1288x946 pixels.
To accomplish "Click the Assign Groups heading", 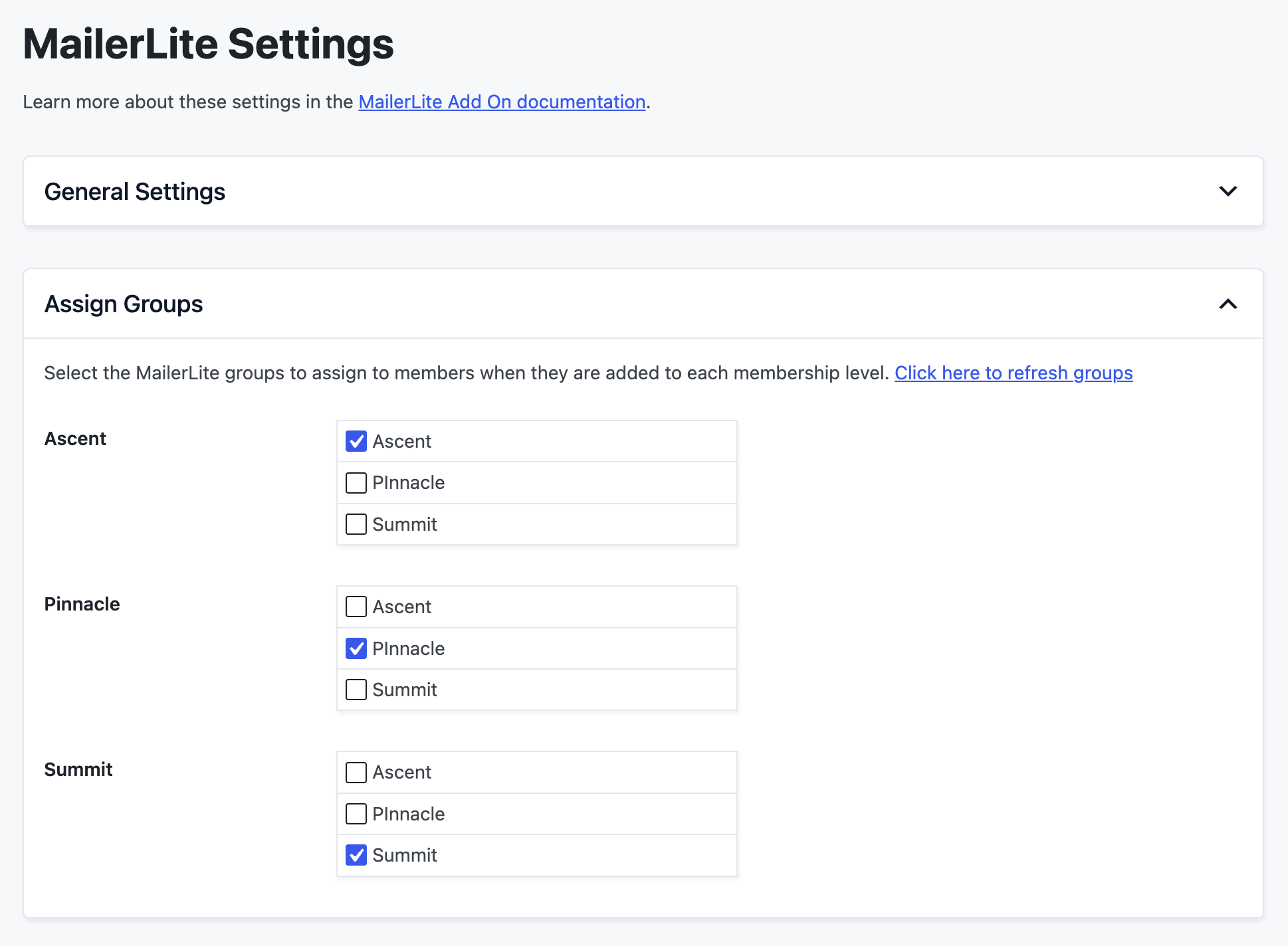I will tap(124, 304).
